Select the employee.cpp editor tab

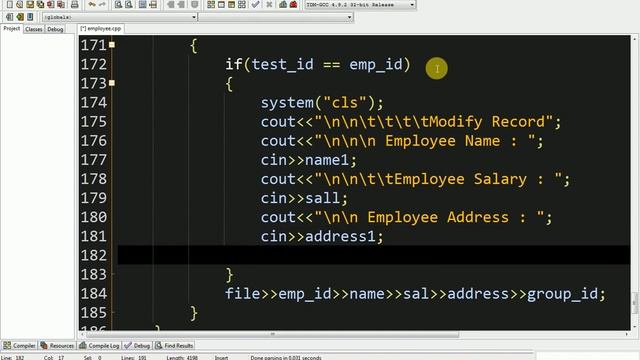click(101, 29)
